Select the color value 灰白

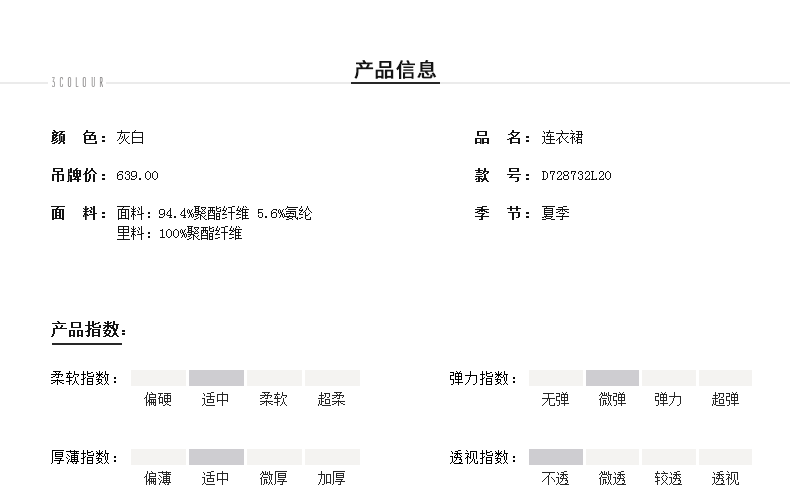click(131, 138)
